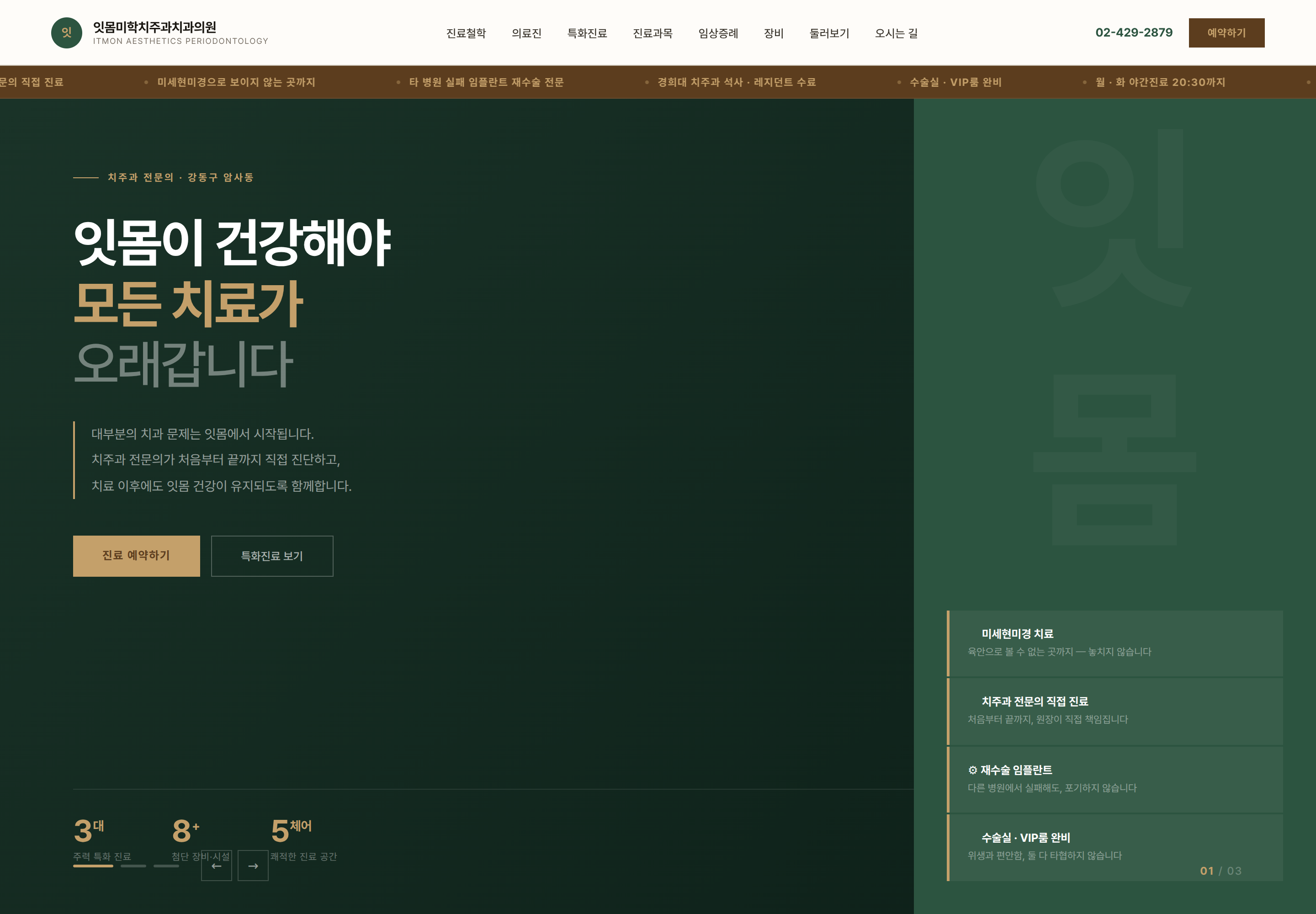Click the headline 잇몸이 건강해야
This screenshot has width=1316, height=914.
coord(233,242)
